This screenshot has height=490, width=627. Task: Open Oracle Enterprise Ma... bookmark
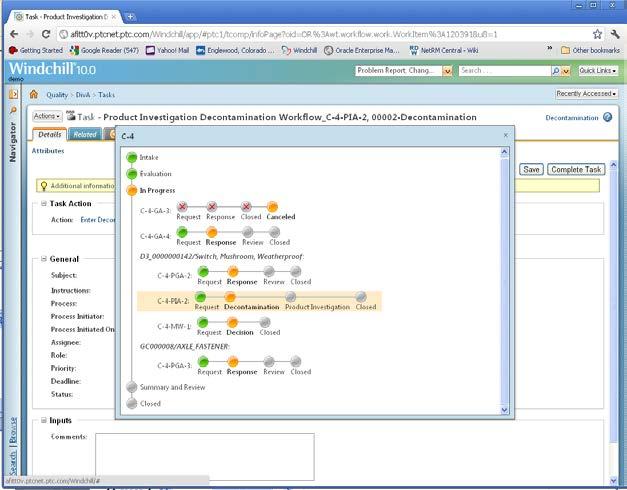click(361, 50)
